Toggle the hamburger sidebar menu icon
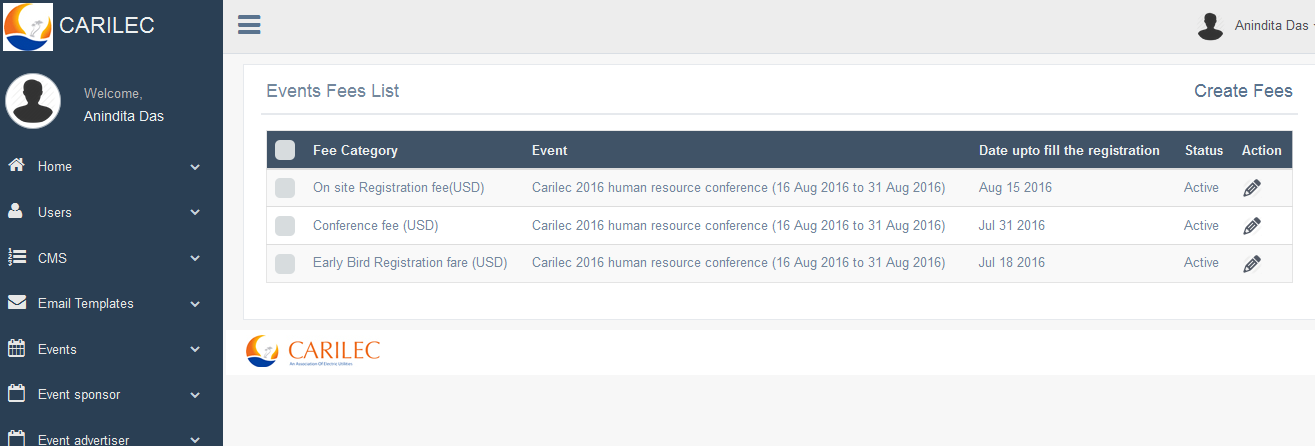This screenshot has width=1315, height=446. pyautogui.click(x=249, y=25)
